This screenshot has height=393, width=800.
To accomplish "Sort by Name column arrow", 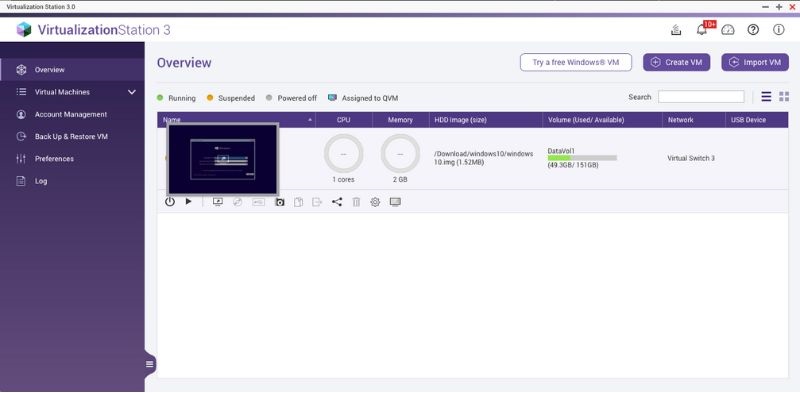I will [x=310, y=120].
